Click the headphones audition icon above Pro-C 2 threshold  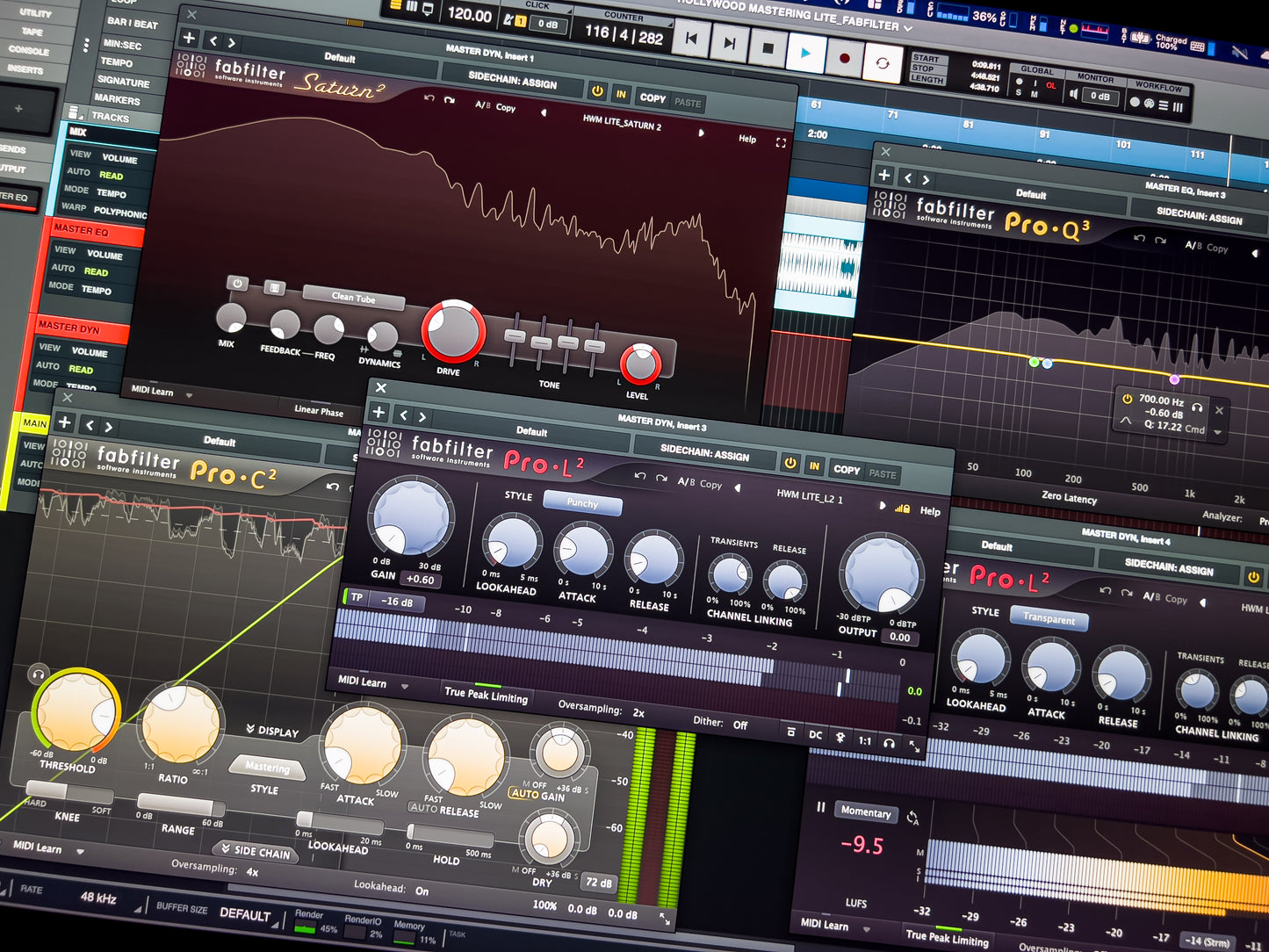tap(37, 674)
